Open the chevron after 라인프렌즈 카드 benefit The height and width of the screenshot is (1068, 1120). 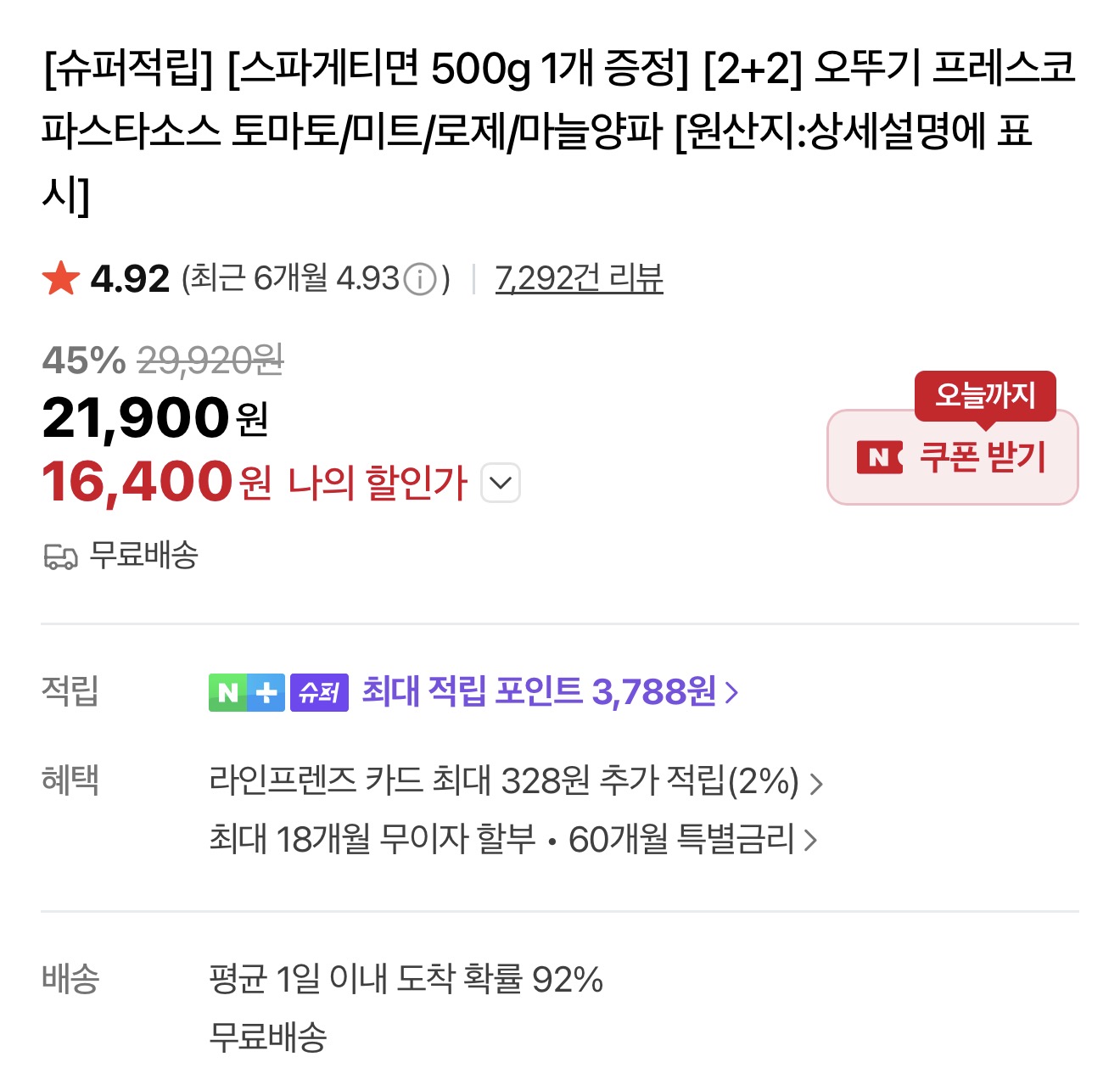(816, 783)
